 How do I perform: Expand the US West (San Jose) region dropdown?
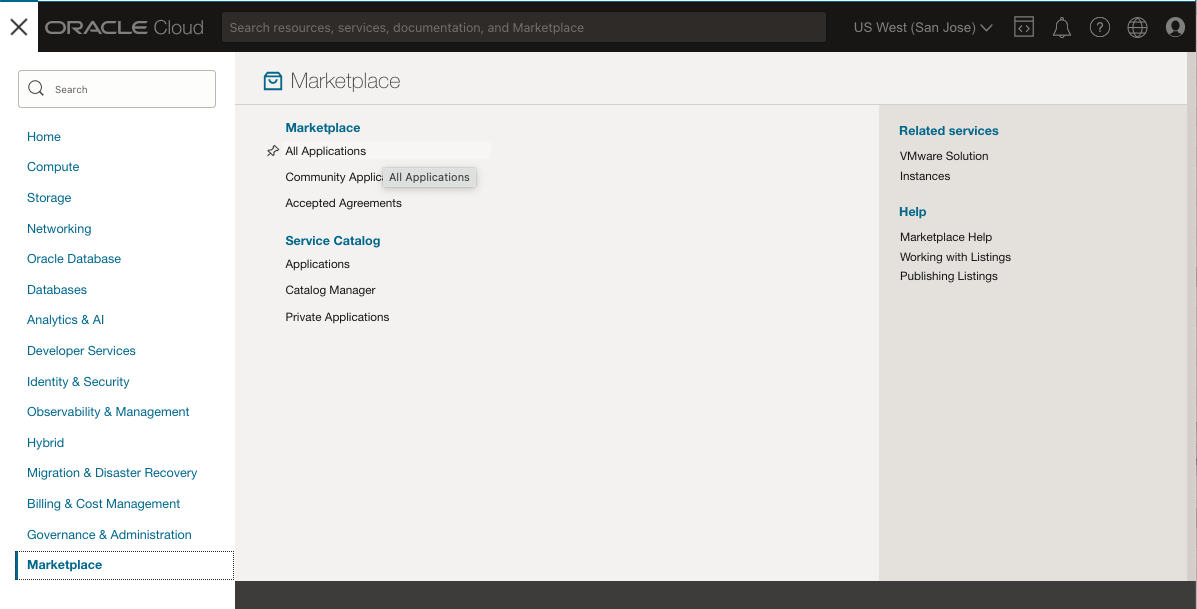[x=922, y=28]
